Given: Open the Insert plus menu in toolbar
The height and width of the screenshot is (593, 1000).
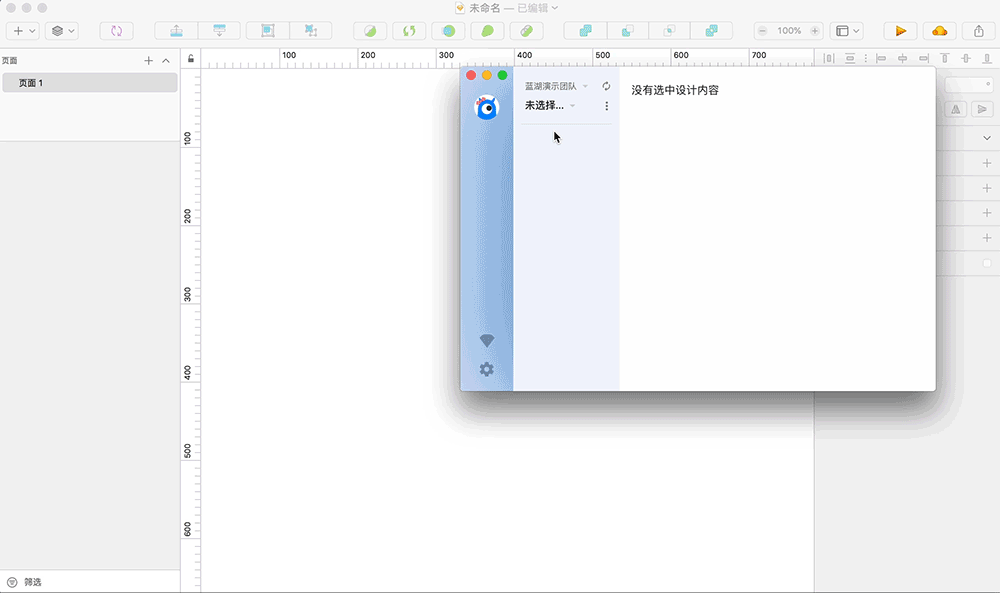Looking at the screenshot, I should click(x=23, y=31).
